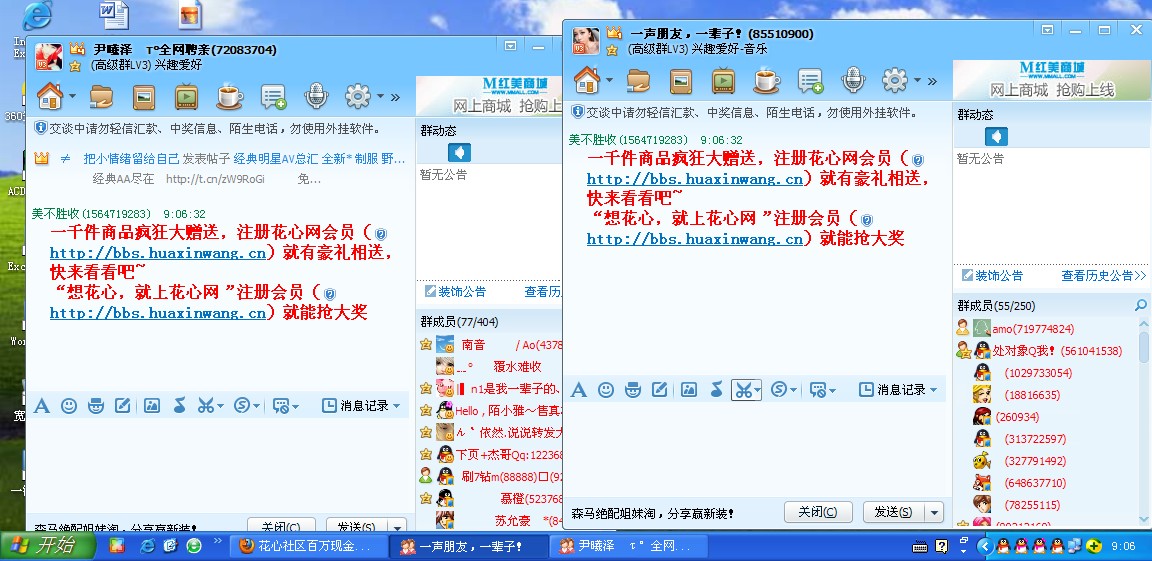
Task: Click the message input box in 一声朋友 window
Action: pyautogui.click(x=757, y=449)
